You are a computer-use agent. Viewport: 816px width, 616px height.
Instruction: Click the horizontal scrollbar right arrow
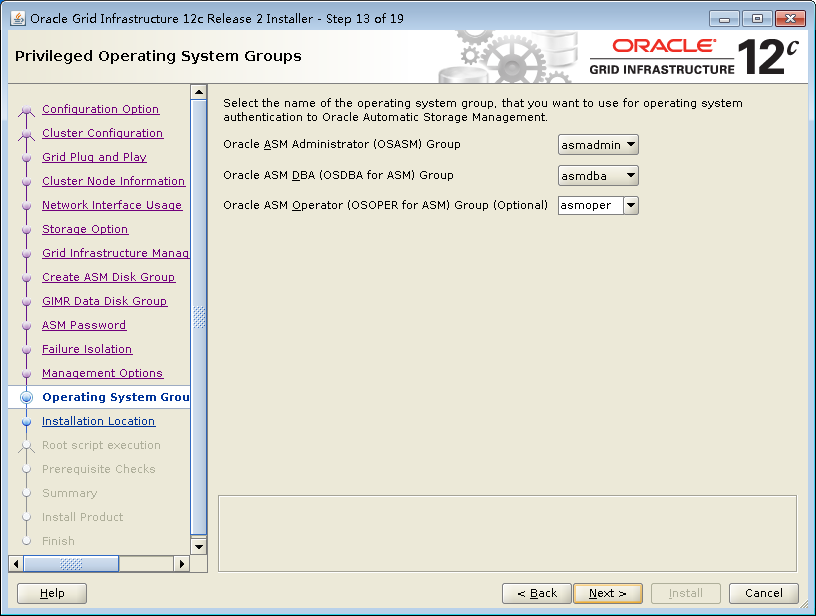[x=182, y=563]
